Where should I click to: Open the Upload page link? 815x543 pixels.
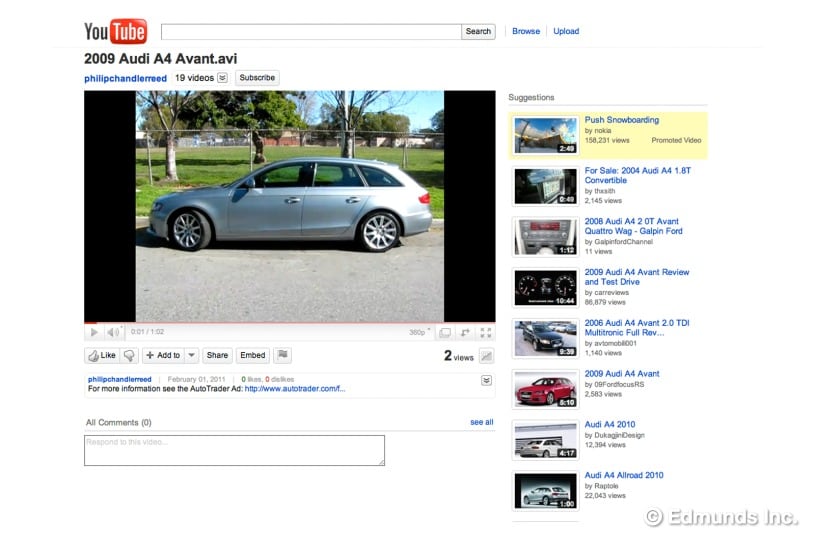(566, 31)
